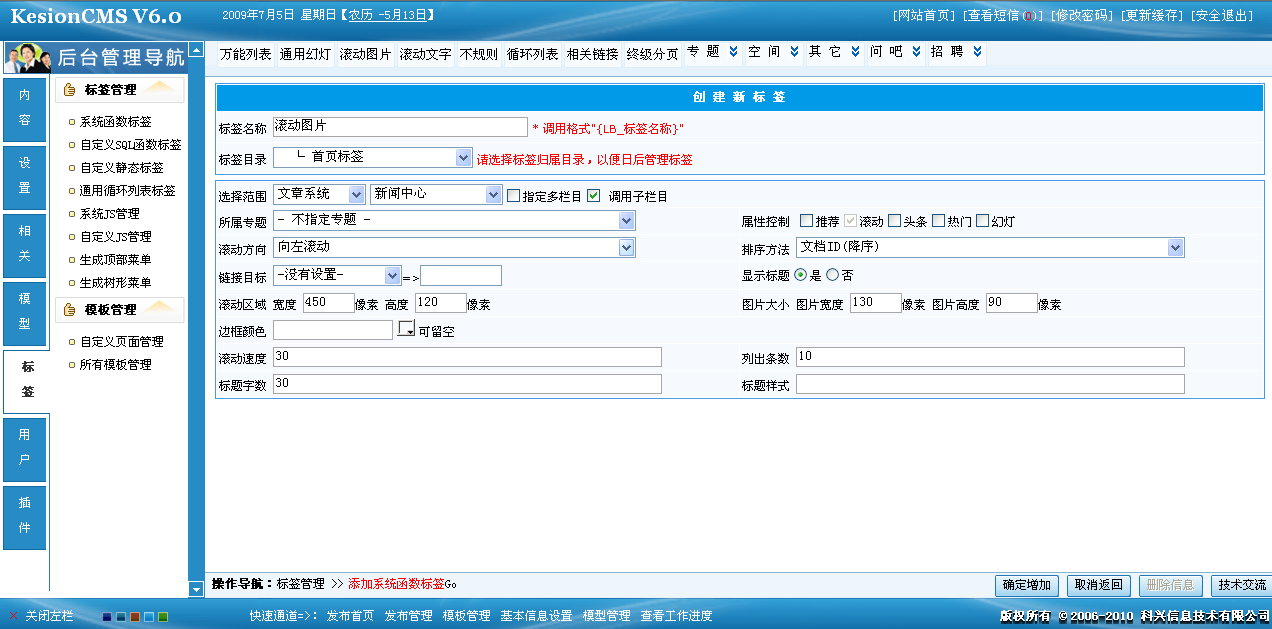Select the orange theme color swatch

point(134,617)
